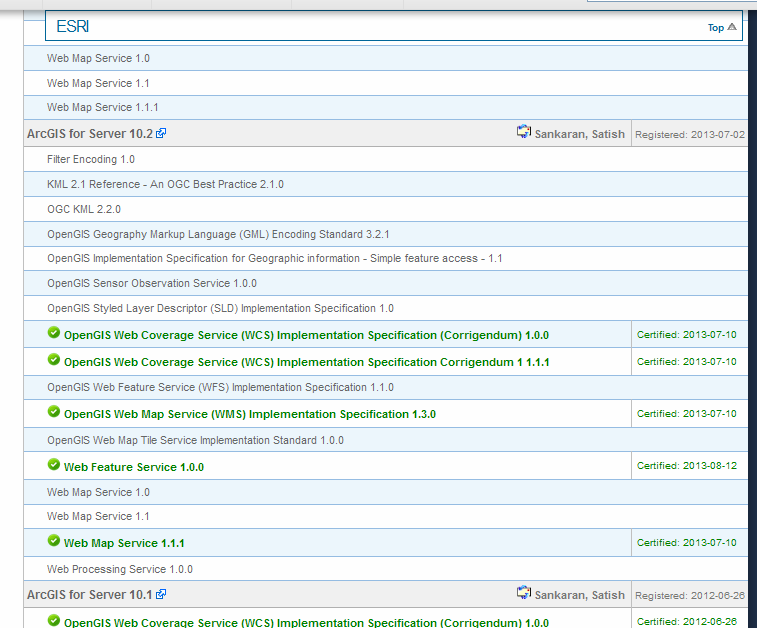757x628 pixels.
Task: Open WCS Corrigendum 1.0.0 under ArcGIS 10.1
Action: 306,623
